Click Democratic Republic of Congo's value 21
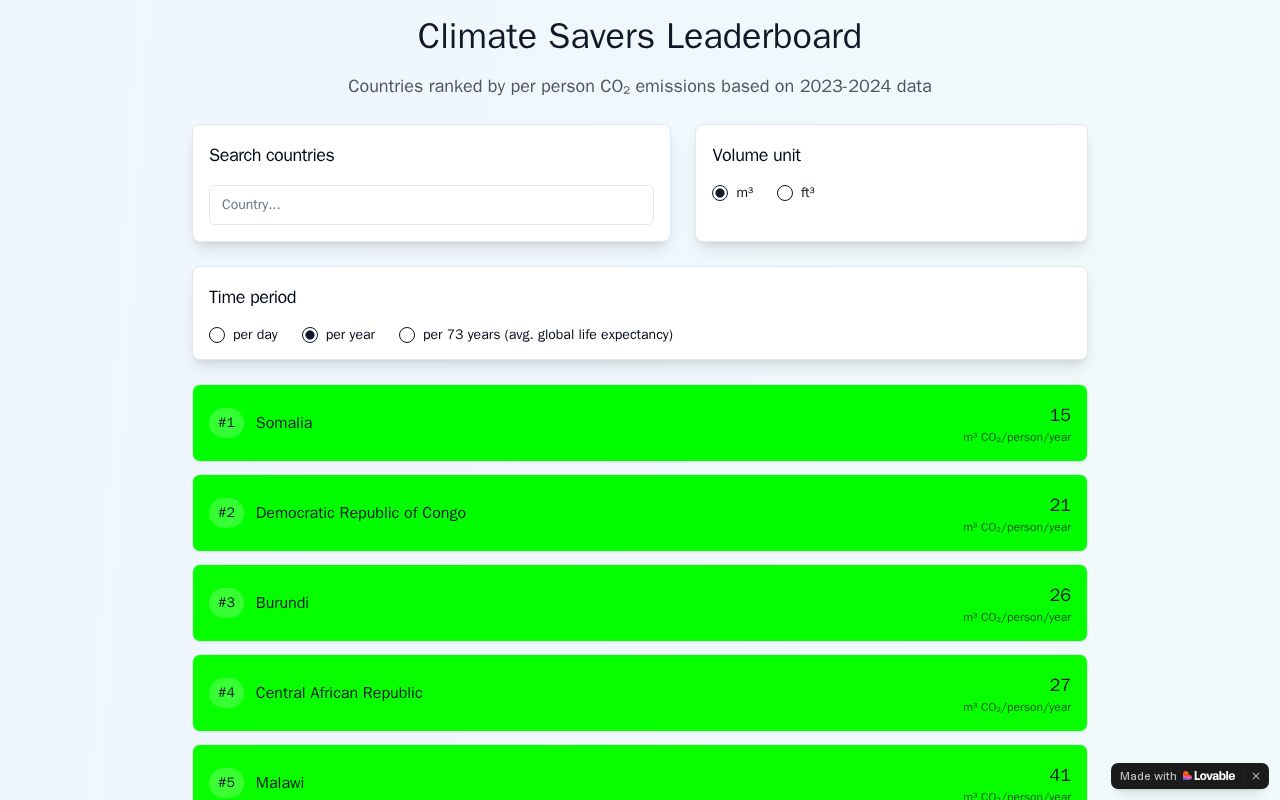The height and width of the screenshot is (800, 1280). [1060, 505]
